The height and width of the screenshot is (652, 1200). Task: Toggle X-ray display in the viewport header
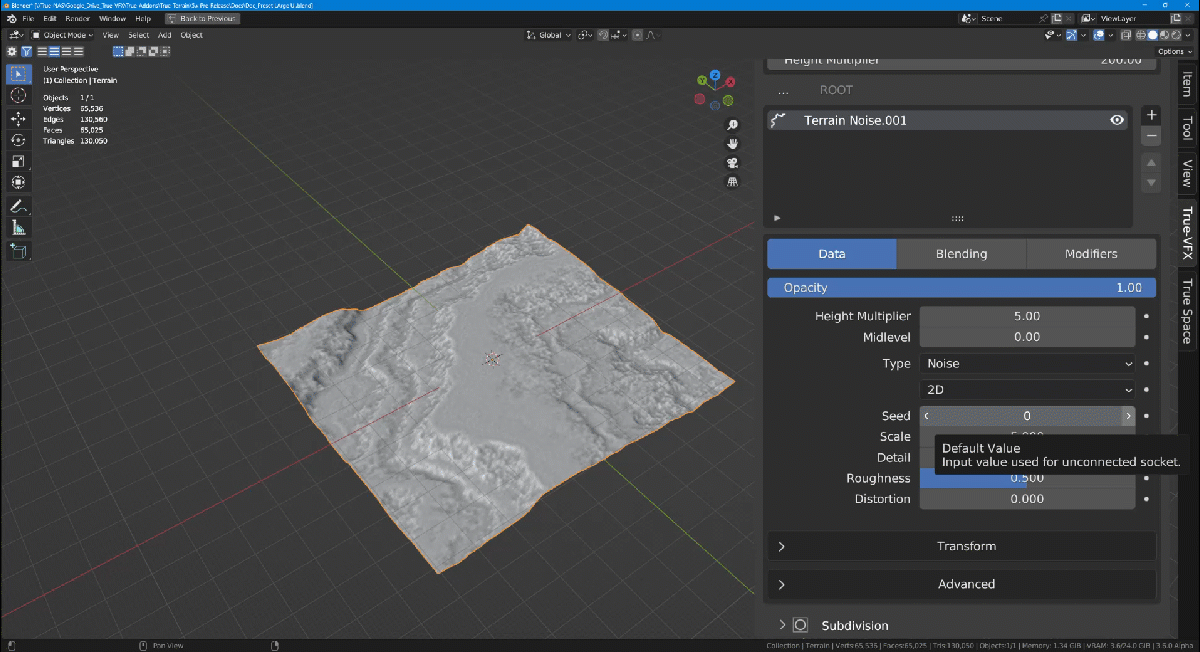[1126, 35]
